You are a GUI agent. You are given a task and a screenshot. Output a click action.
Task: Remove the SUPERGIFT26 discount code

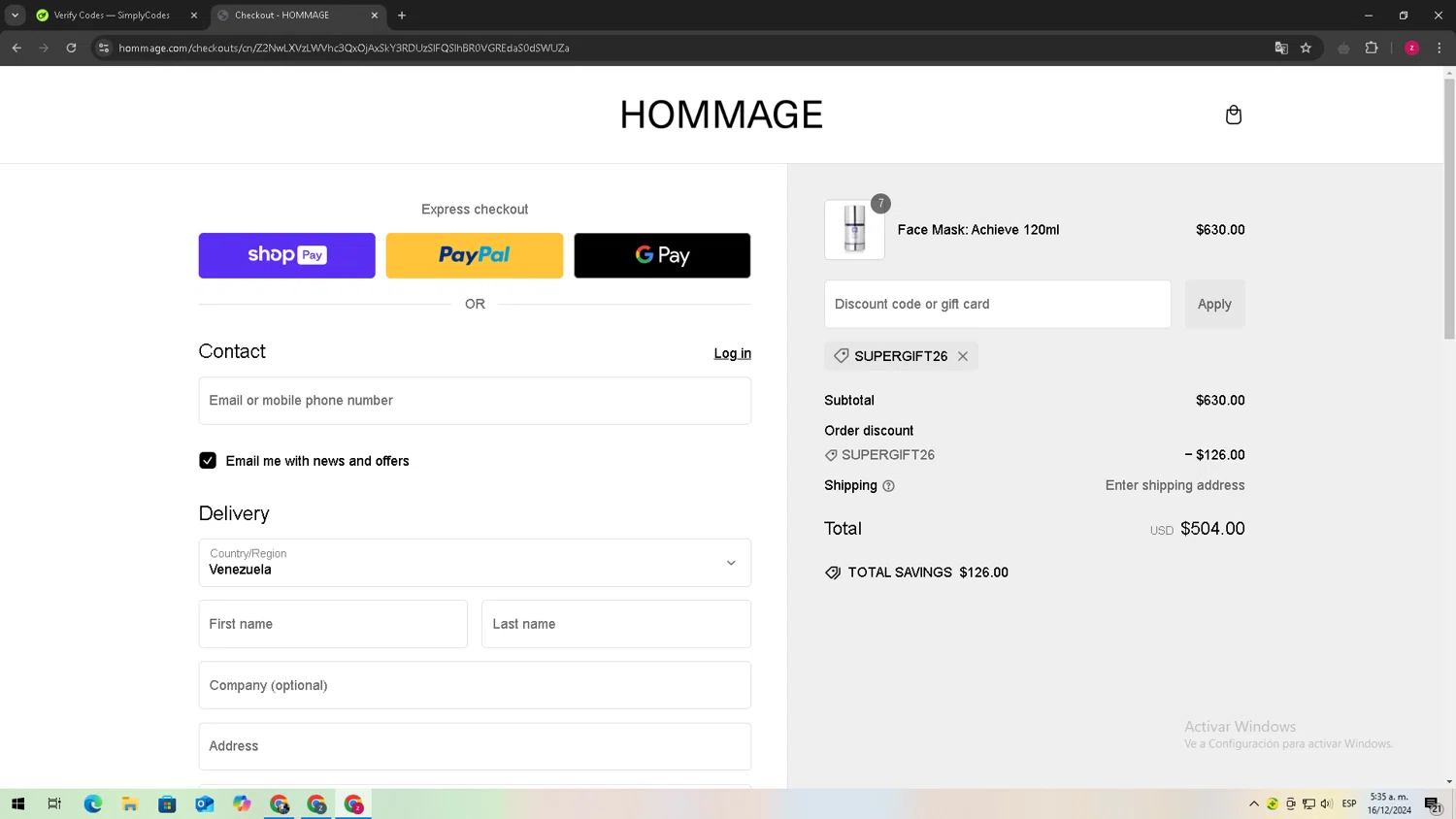[x=963, y=356]
